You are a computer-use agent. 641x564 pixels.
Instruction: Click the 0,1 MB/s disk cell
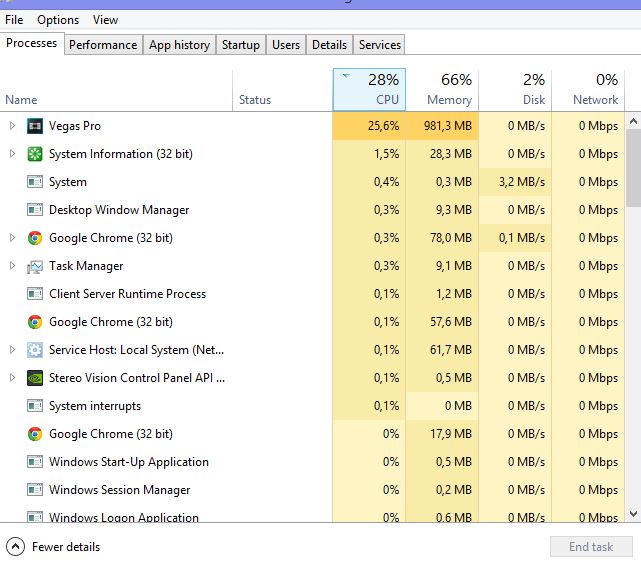(515, 238)
